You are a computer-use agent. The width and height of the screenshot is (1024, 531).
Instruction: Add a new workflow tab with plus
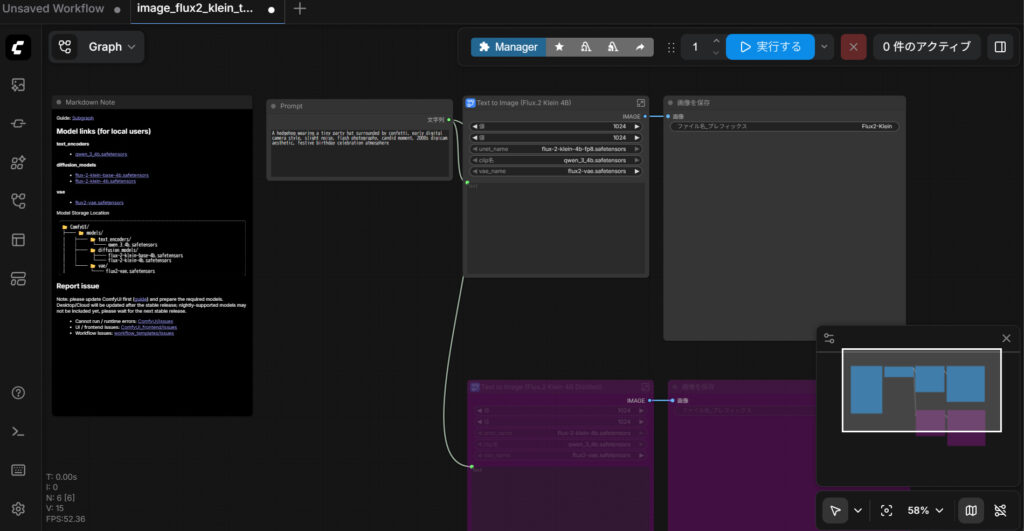[300, 9]
